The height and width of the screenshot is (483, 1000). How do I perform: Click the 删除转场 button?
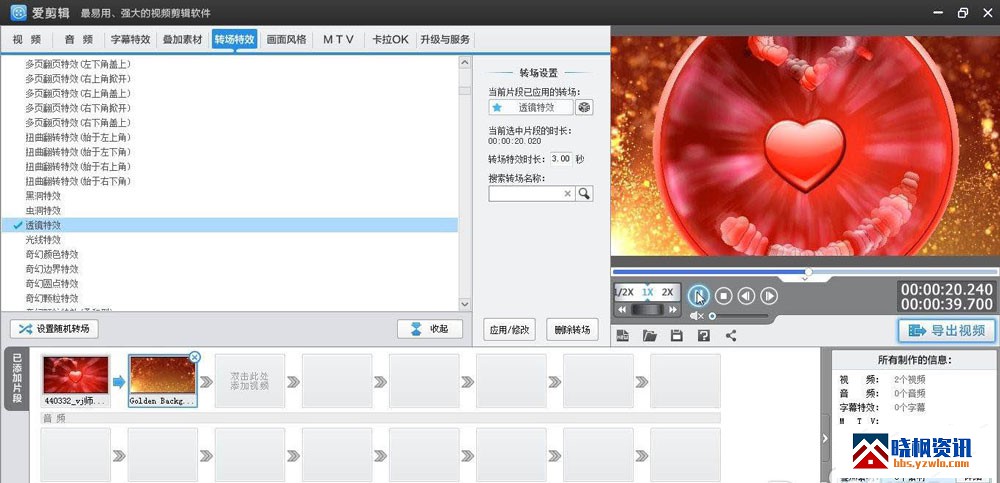[x=573, y=330]
